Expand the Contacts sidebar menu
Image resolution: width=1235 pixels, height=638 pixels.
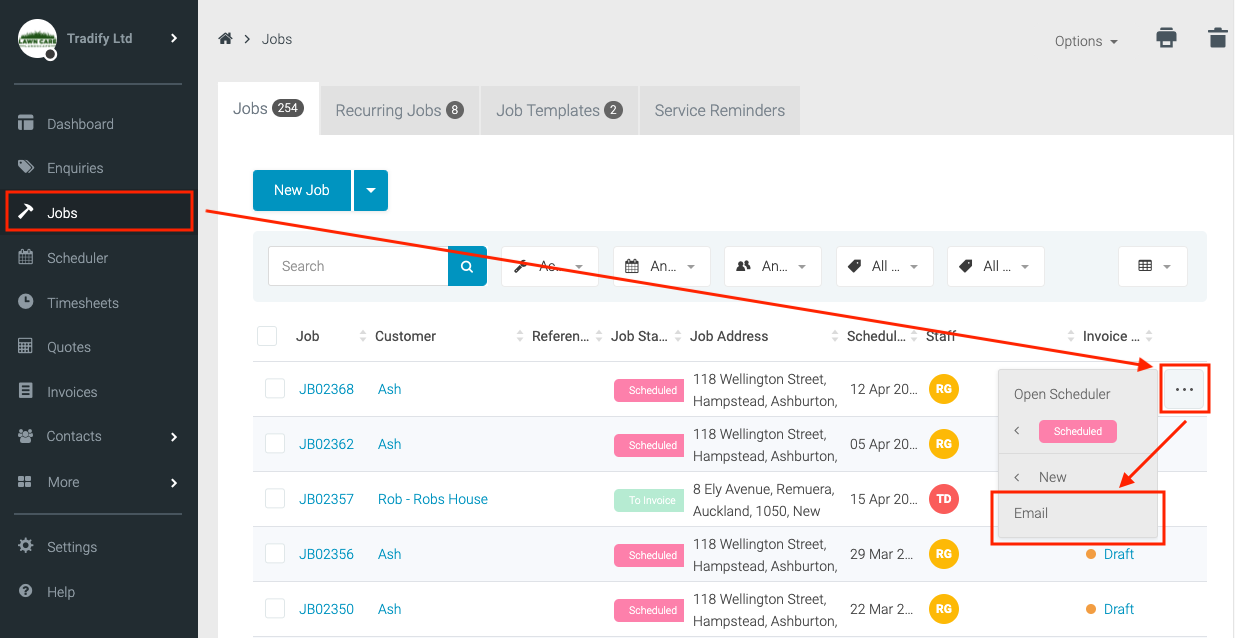pyautogui.click(x=98, y=436)
